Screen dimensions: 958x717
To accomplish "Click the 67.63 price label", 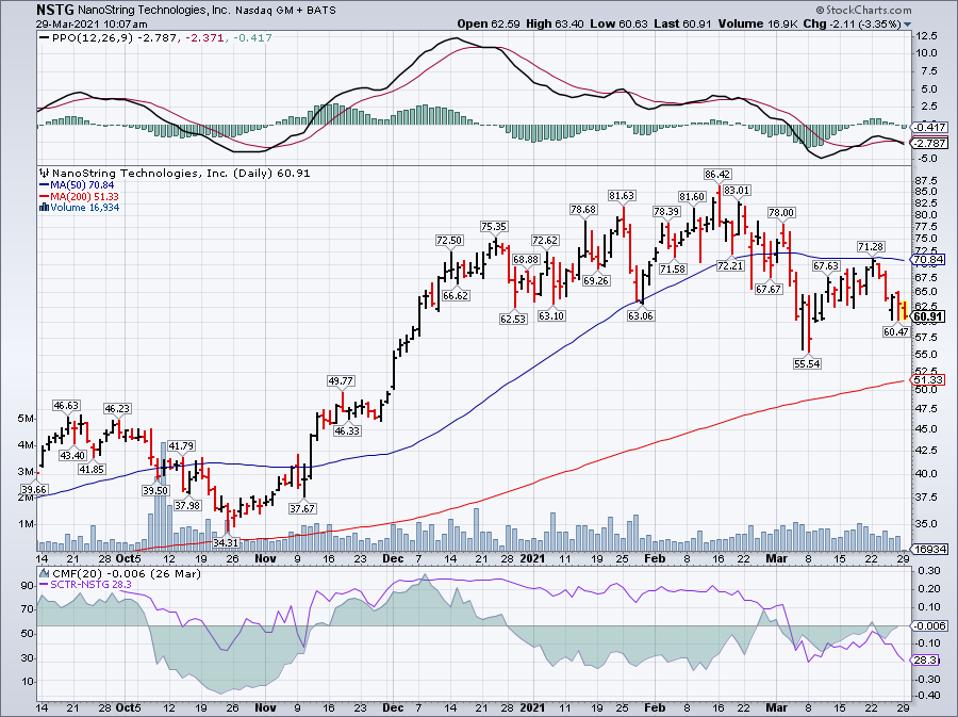I will (825, 266).
